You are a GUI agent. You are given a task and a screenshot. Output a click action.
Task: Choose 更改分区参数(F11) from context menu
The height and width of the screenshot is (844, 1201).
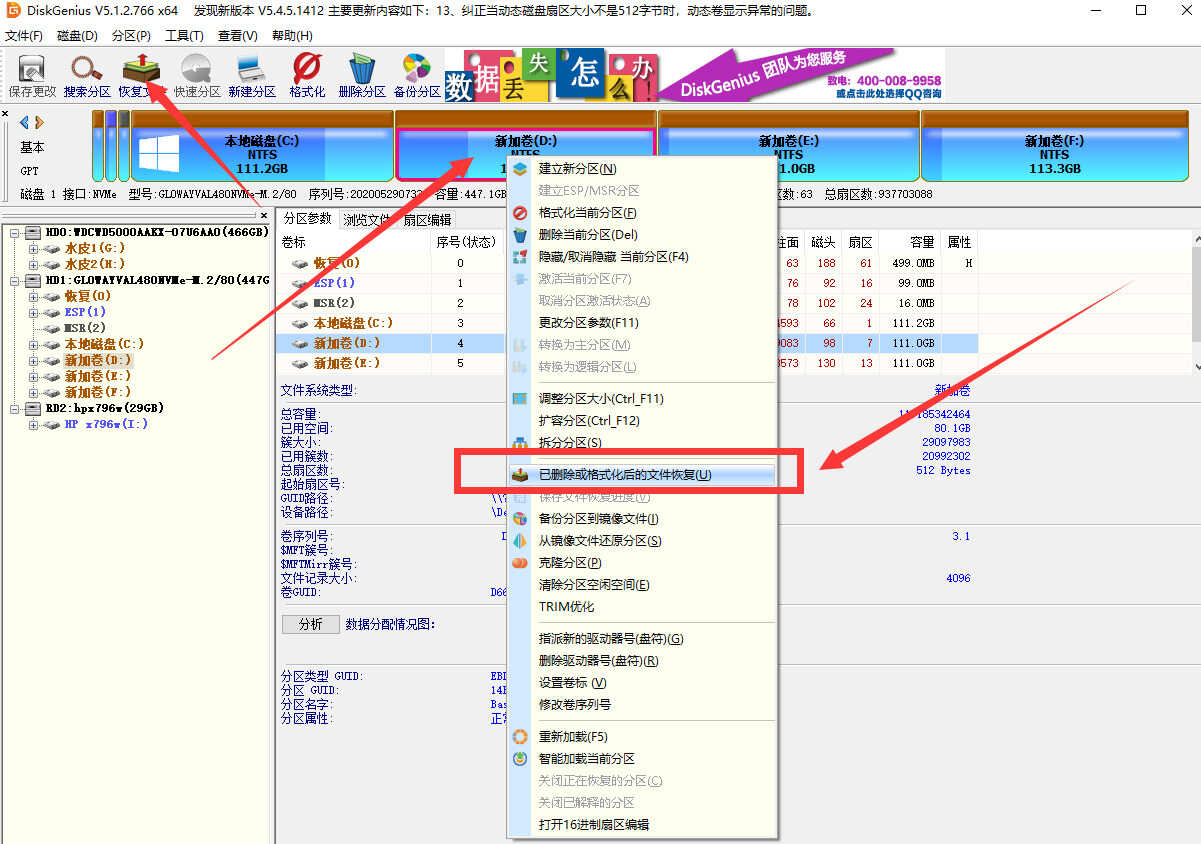coord(642,323)
